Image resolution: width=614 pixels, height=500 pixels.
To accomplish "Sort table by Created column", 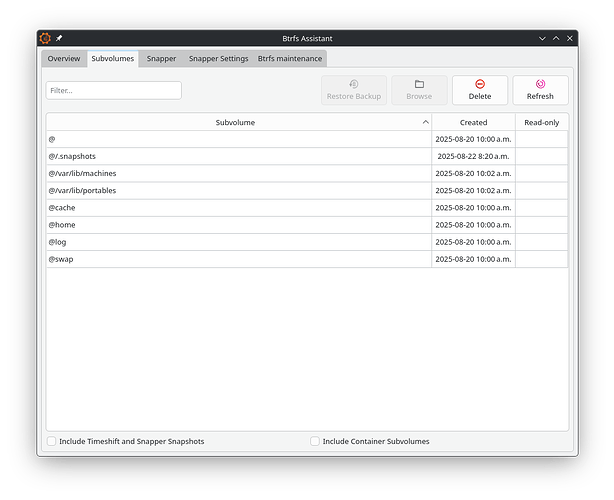I will click(473, 122).
